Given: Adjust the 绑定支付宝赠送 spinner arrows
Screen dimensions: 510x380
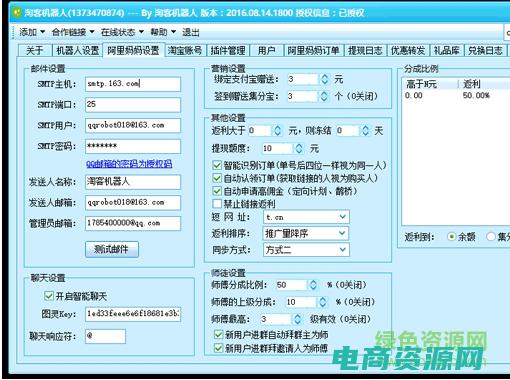Looking at the screenshot, I should [324, 79].
